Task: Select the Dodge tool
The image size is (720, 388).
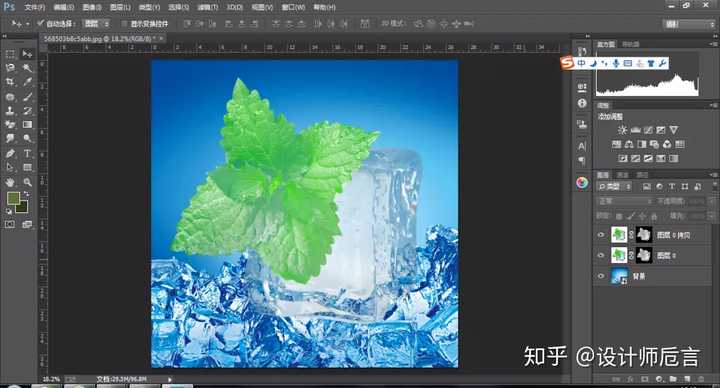Action: click(27, 138)
